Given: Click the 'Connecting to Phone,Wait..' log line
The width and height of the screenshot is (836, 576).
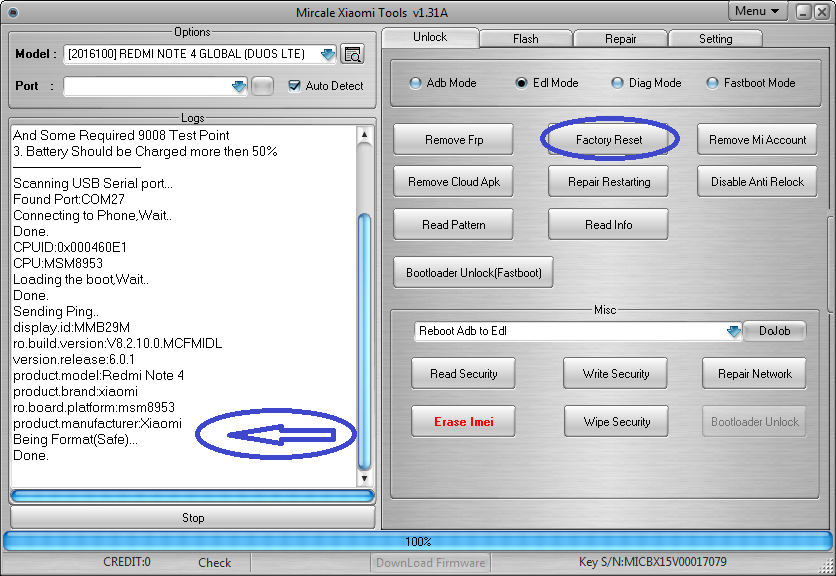Looking at the screenshot, I should tap(92, 215).
